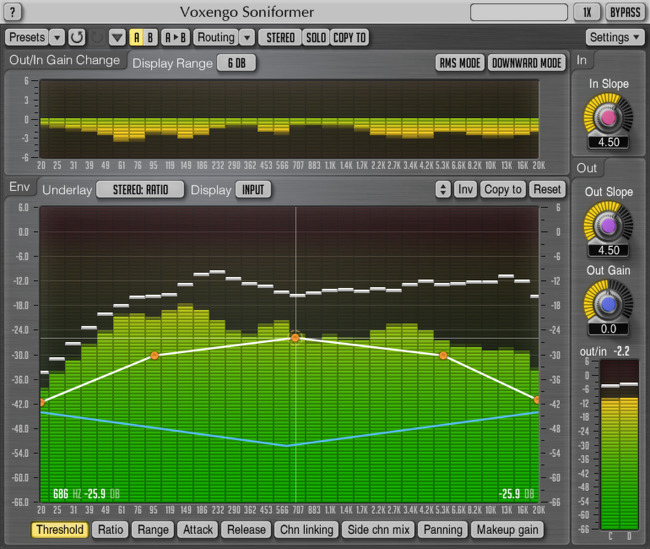
Task: Toggle the BYPASS button
Action: point(625,12)
